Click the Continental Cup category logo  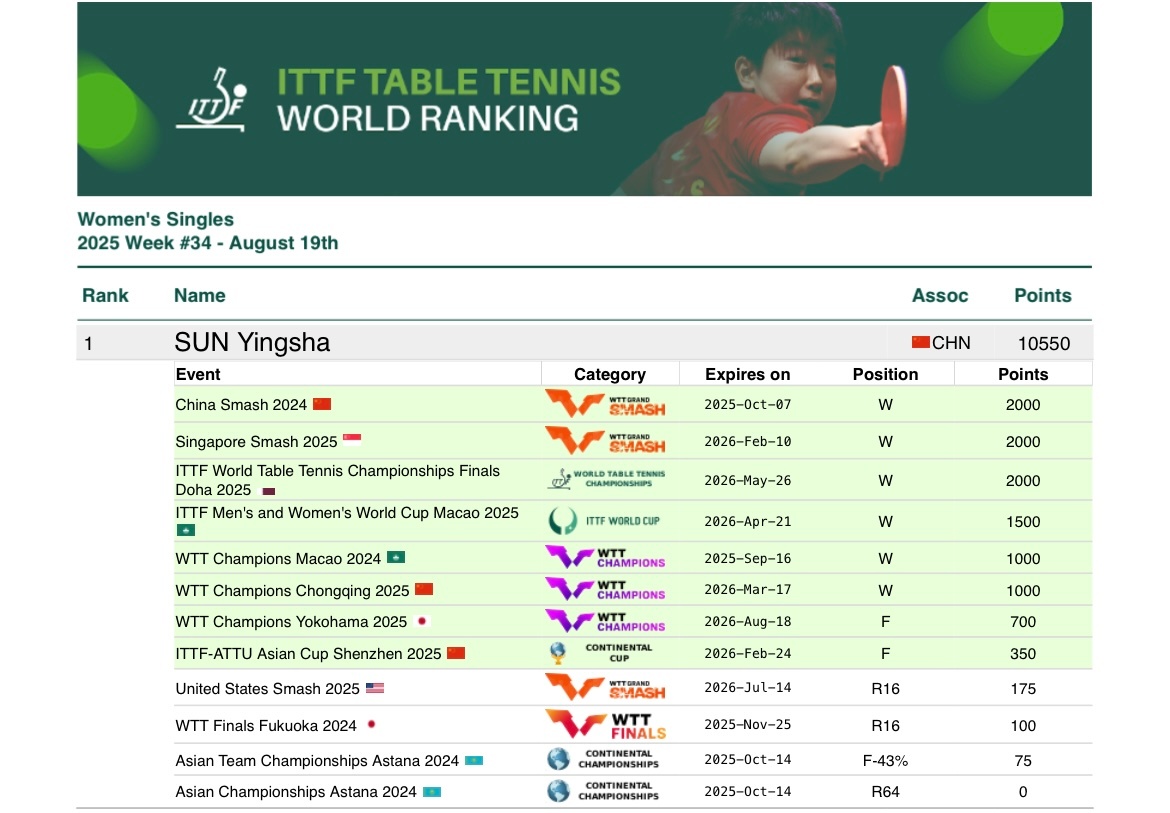point(601,653)
